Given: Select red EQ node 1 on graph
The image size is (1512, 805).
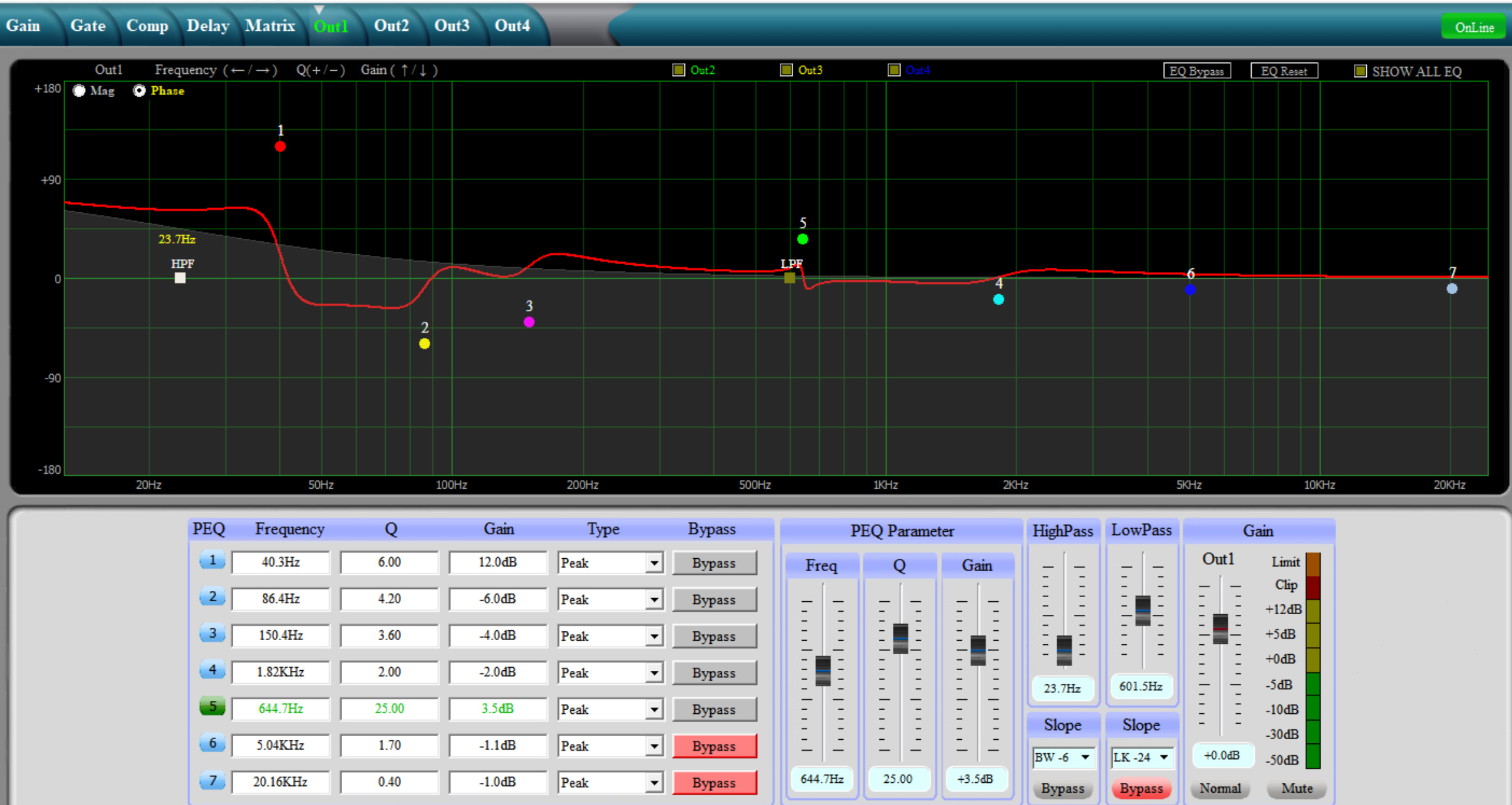Looking at the screenshot, I should (280, 146).
